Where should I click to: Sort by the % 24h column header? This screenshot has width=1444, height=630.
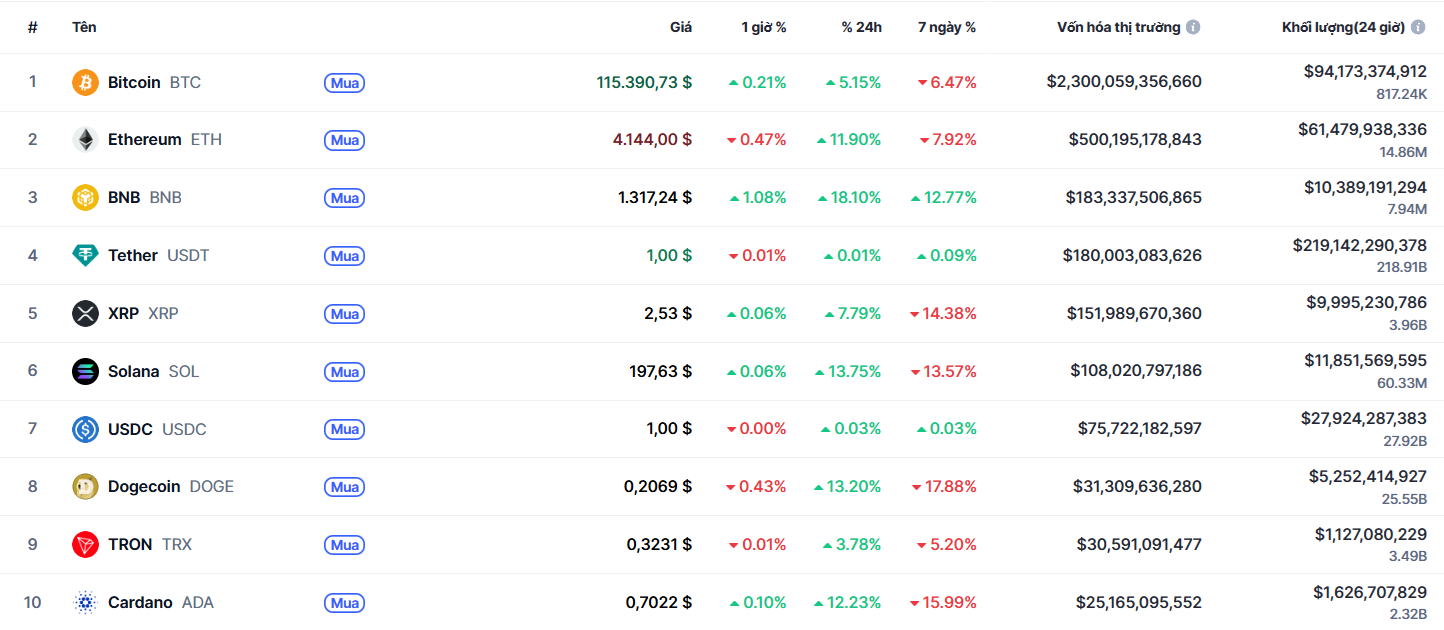862,27
